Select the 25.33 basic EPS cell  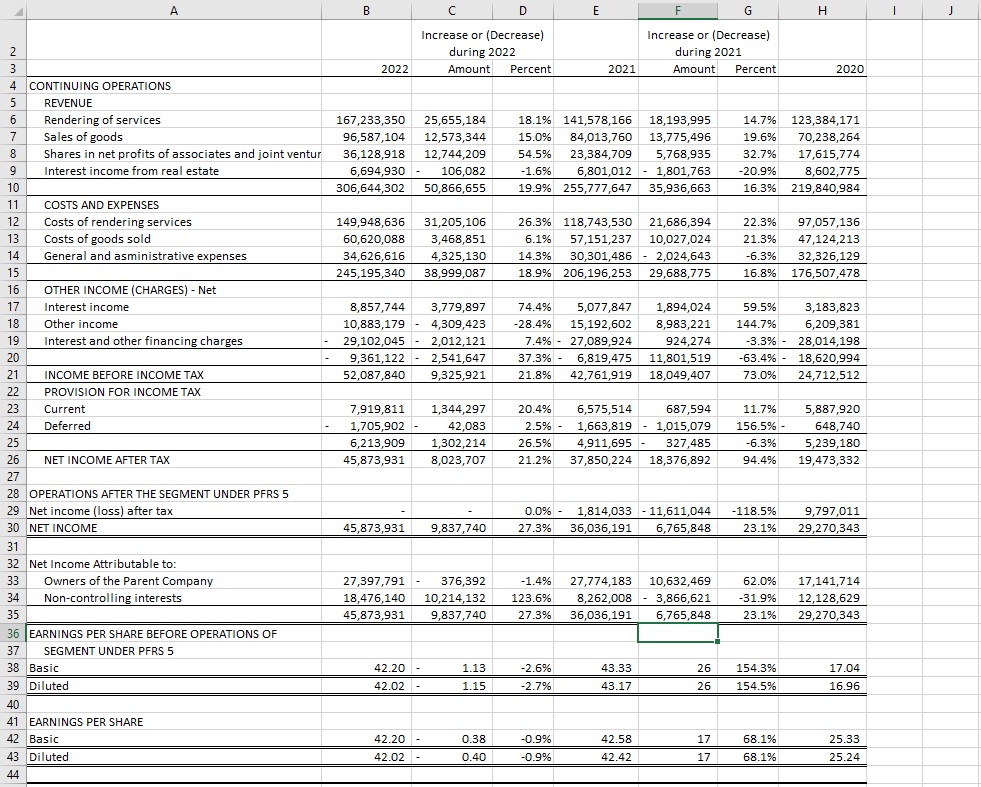(x=822, y=739)
